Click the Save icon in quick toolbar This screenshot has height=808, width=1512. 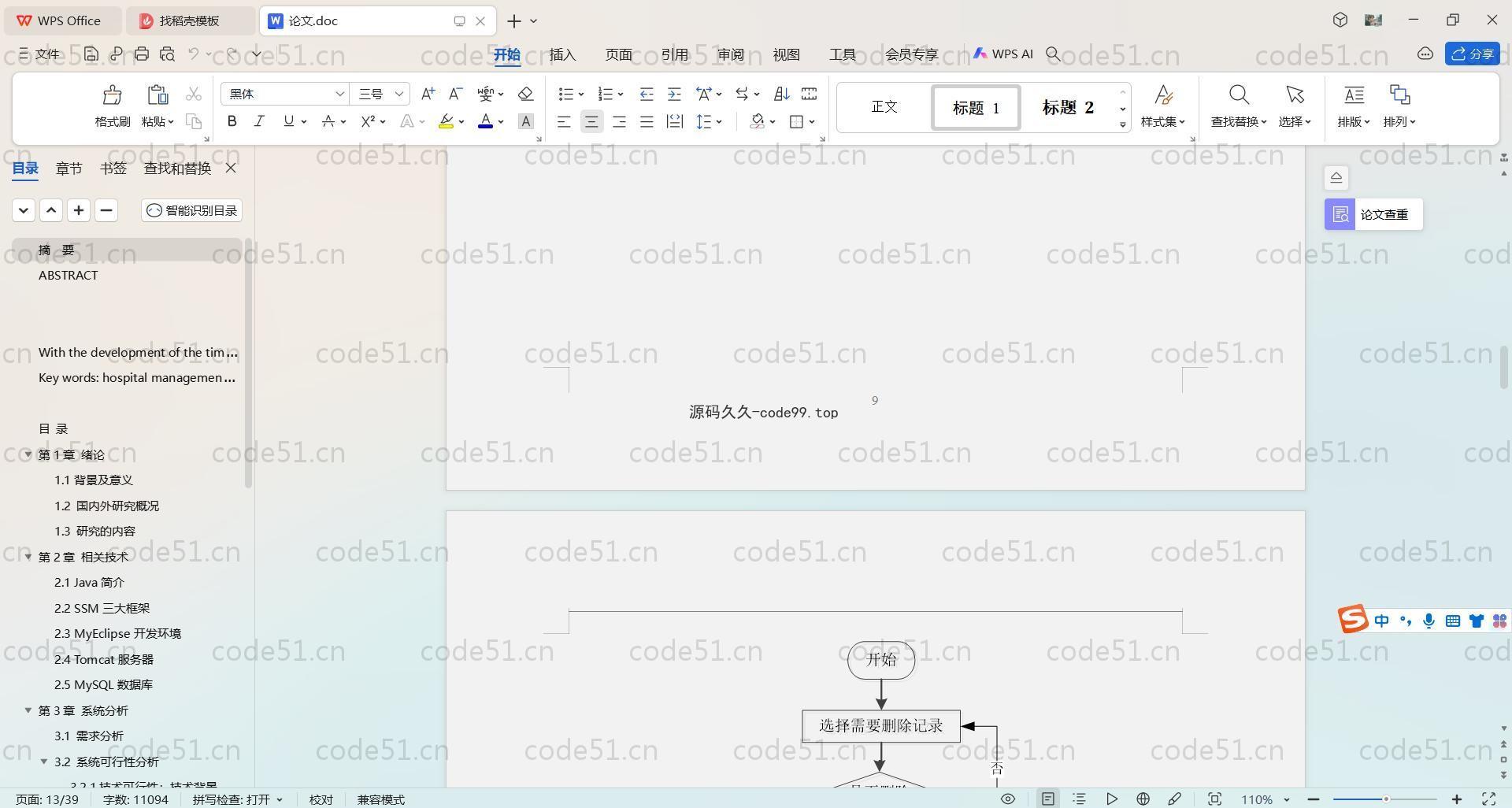tap(91, 54)
